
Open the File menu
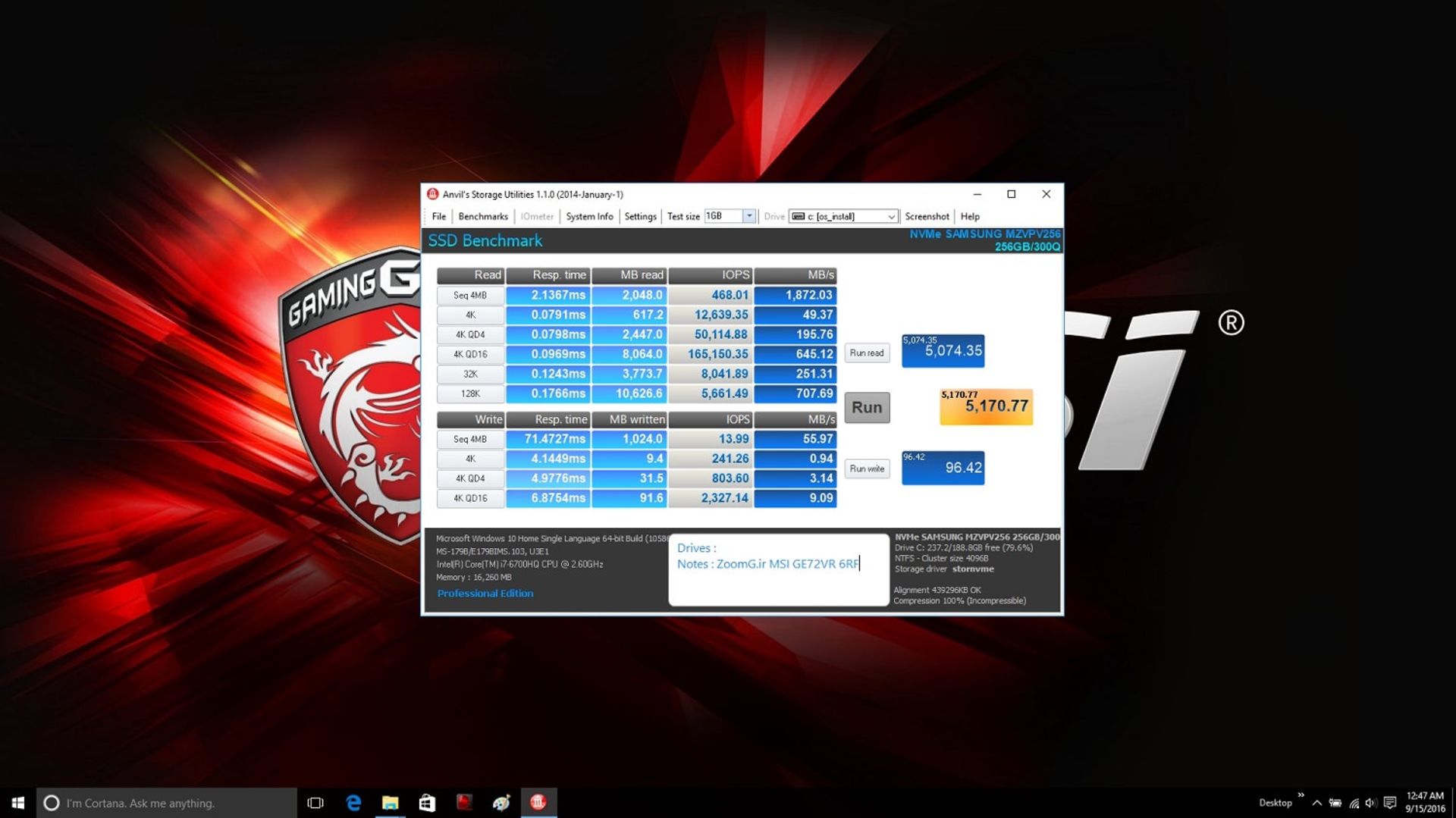coord(439,217)
